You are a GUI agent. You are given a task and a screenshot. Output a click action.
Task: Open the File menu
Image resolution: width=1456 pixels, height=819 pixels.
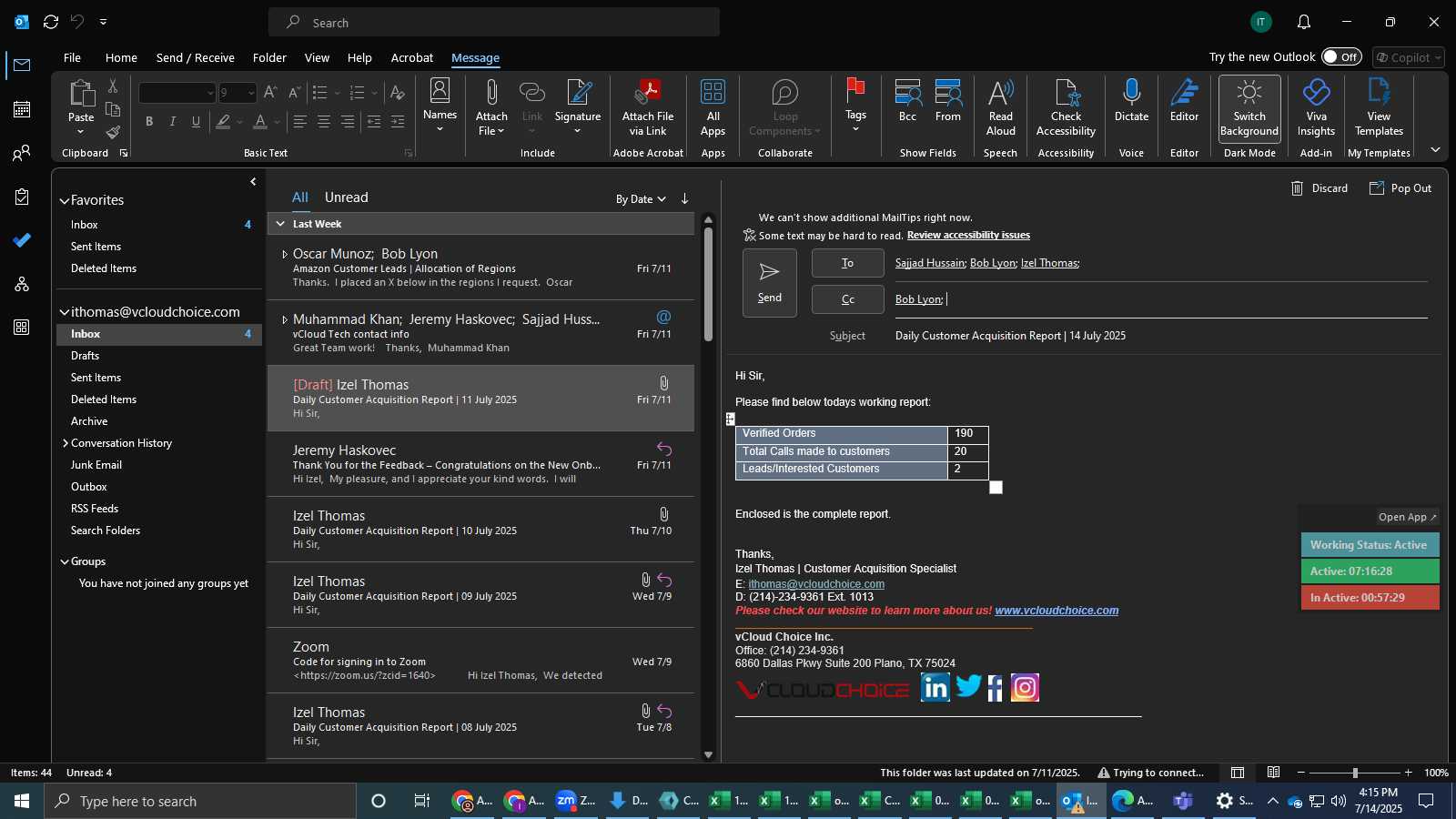click(x=72, y=57)
